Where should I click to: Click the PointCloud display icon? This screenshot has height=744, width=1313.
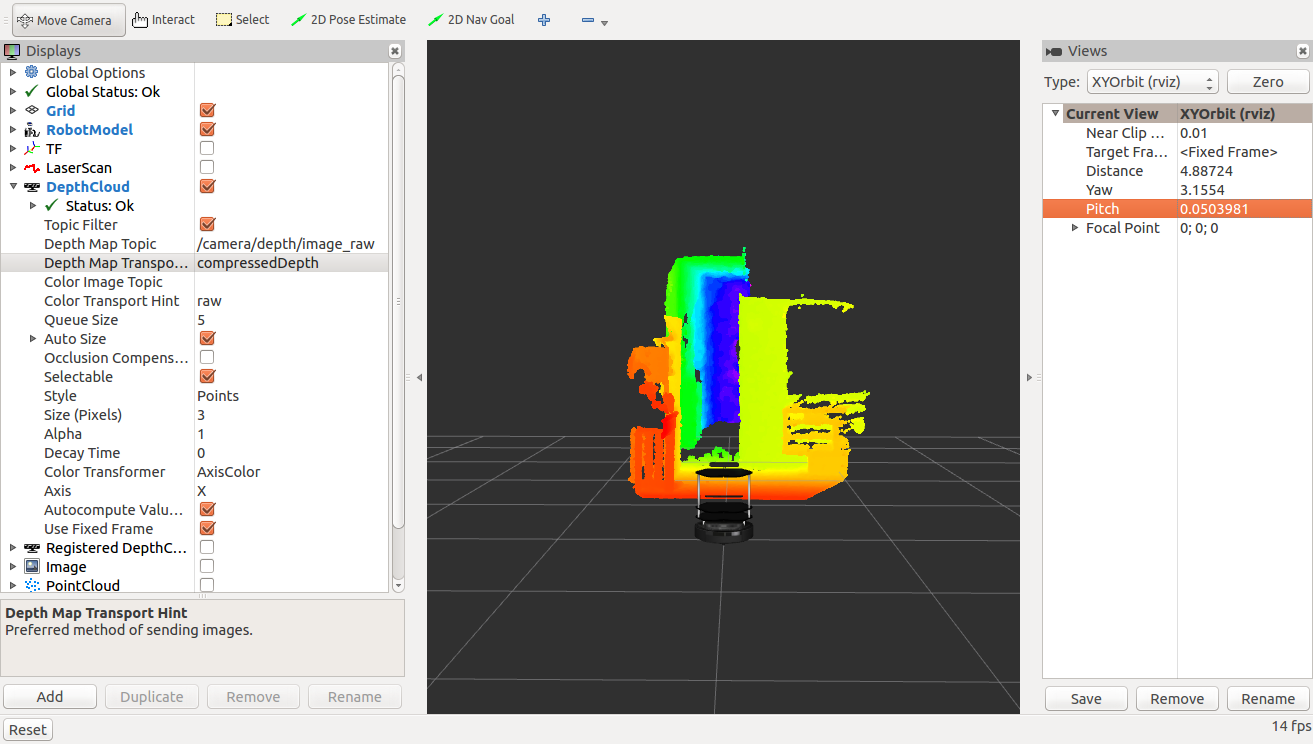[x=32, y=585]
